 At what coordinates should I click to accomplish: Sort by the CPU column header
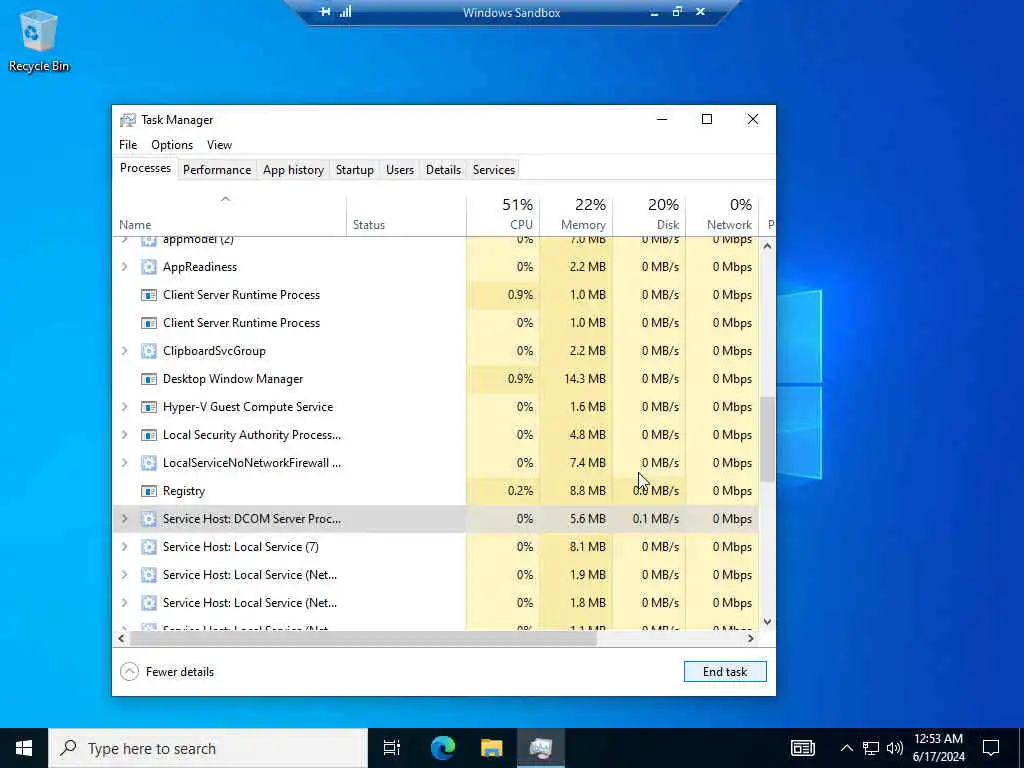point(503,214)
